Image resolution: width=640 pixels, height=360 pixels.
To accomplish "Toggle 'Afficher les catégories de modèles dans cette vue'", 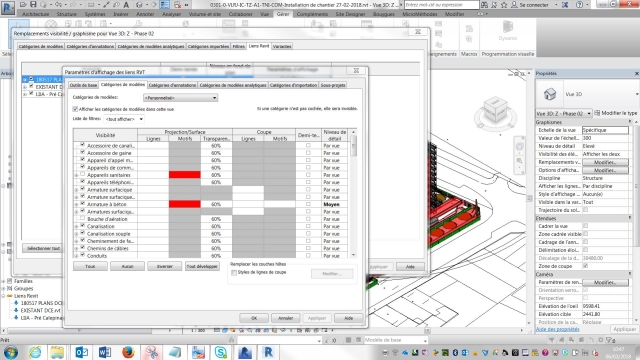I will pyautogui.click(x=75, y=109).
